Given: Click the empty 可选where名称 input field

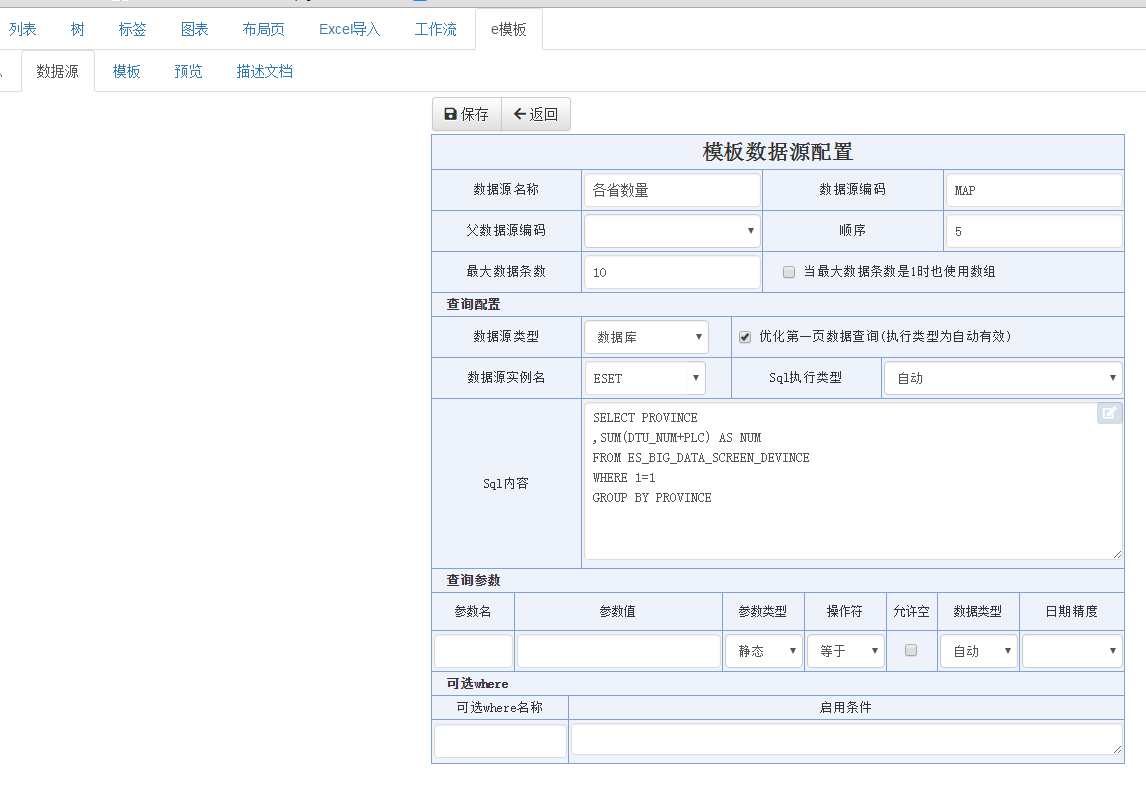Looking at the screenshot, I should (x=501, y=741).
